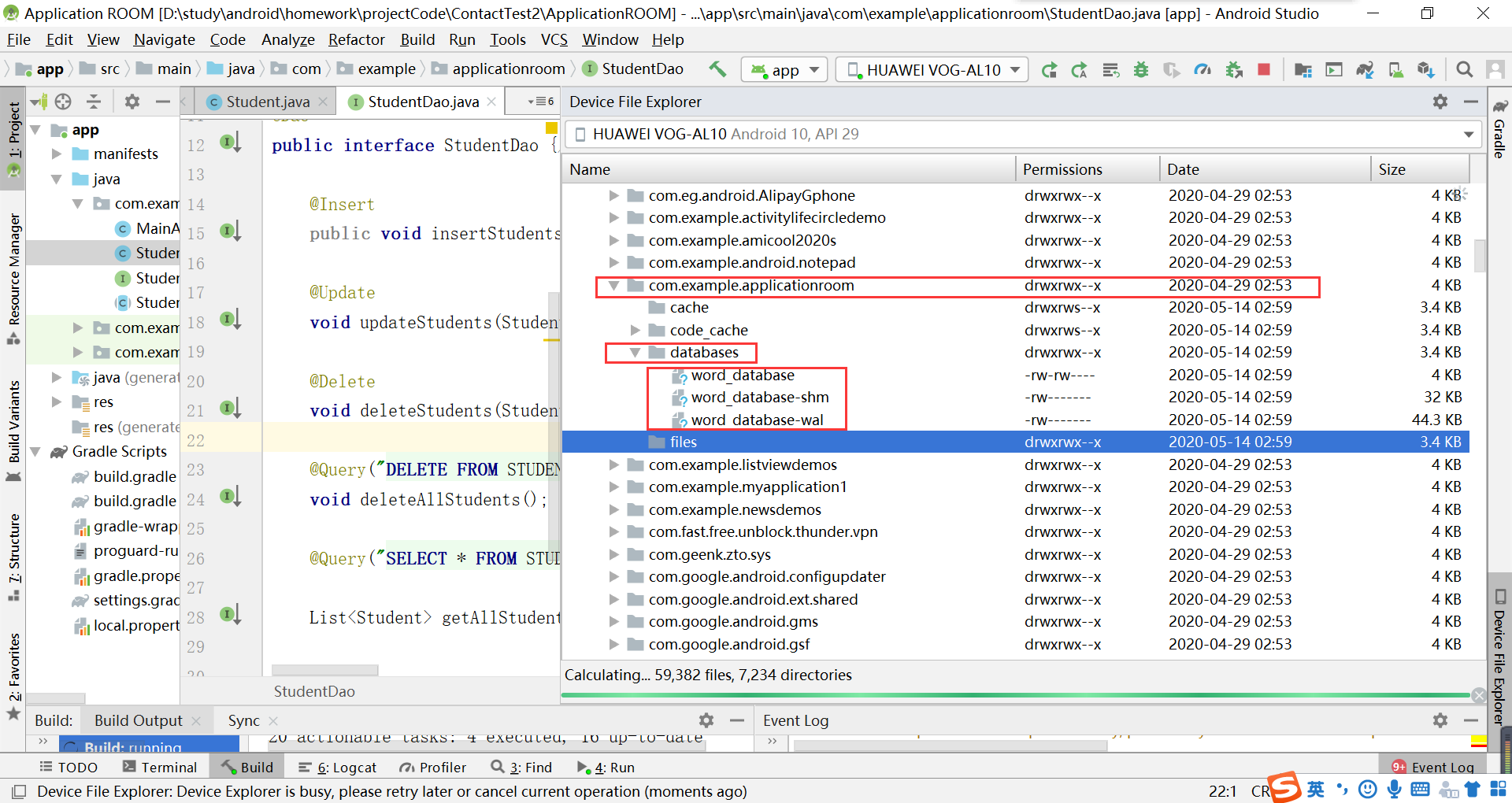Image resolution: width=1512 pixels, height=803 pixels.
Task: Sync Project with Gradle Files icon
Action: pos(1365,70)
